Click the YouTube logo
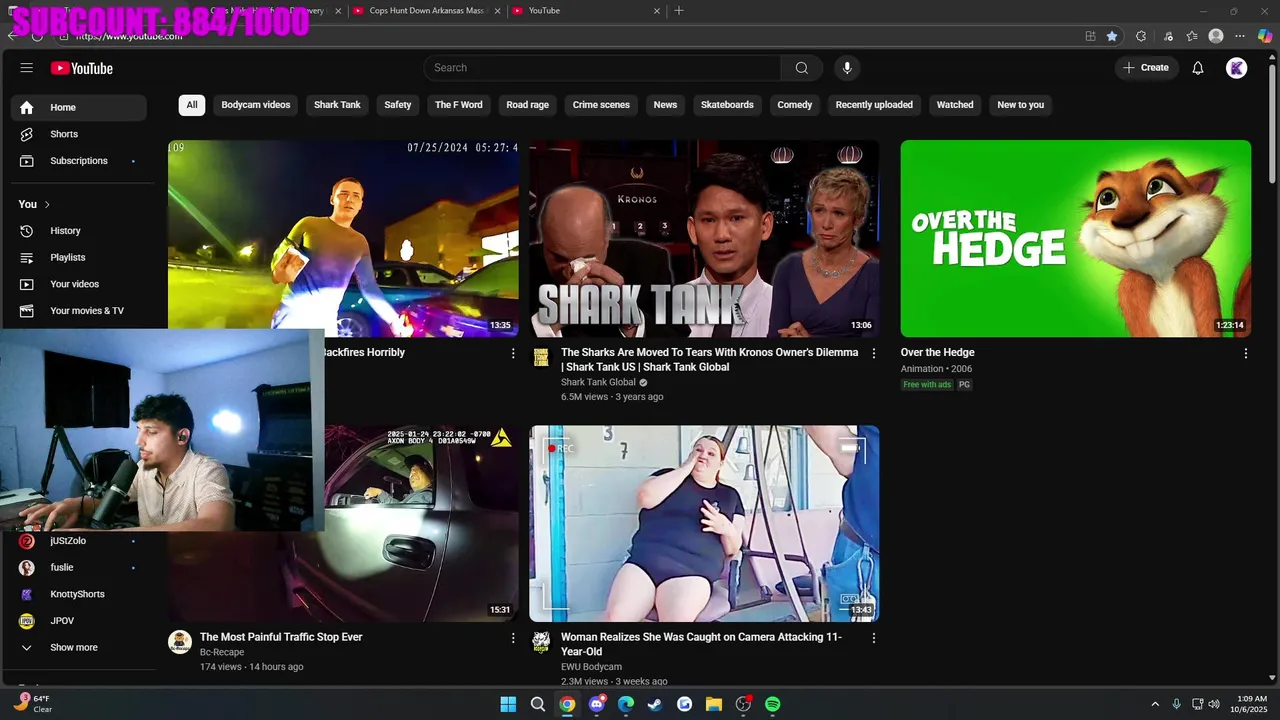This screenshot has width=1280, height=720. (x=82, y=68)
